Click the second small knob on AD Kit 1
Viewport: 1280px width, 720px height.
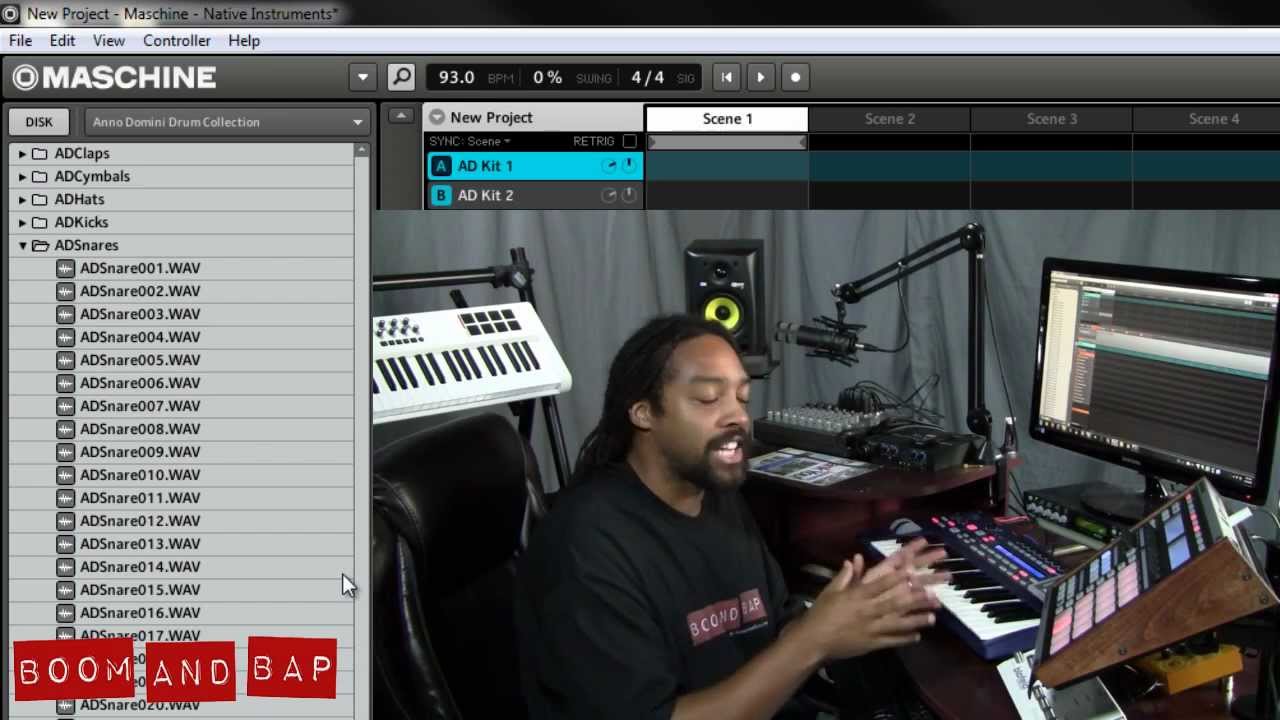click(629, 166)
